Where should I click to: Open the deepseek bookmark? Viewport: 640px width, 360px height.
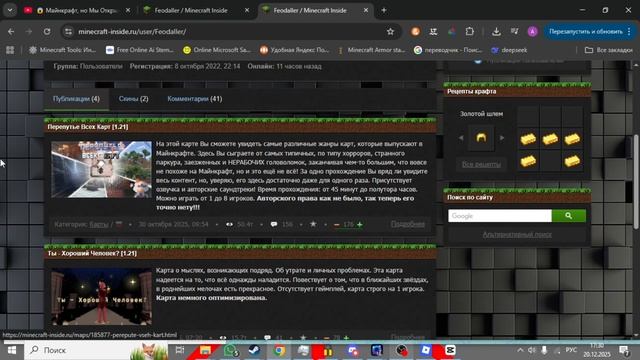[509, 50]
